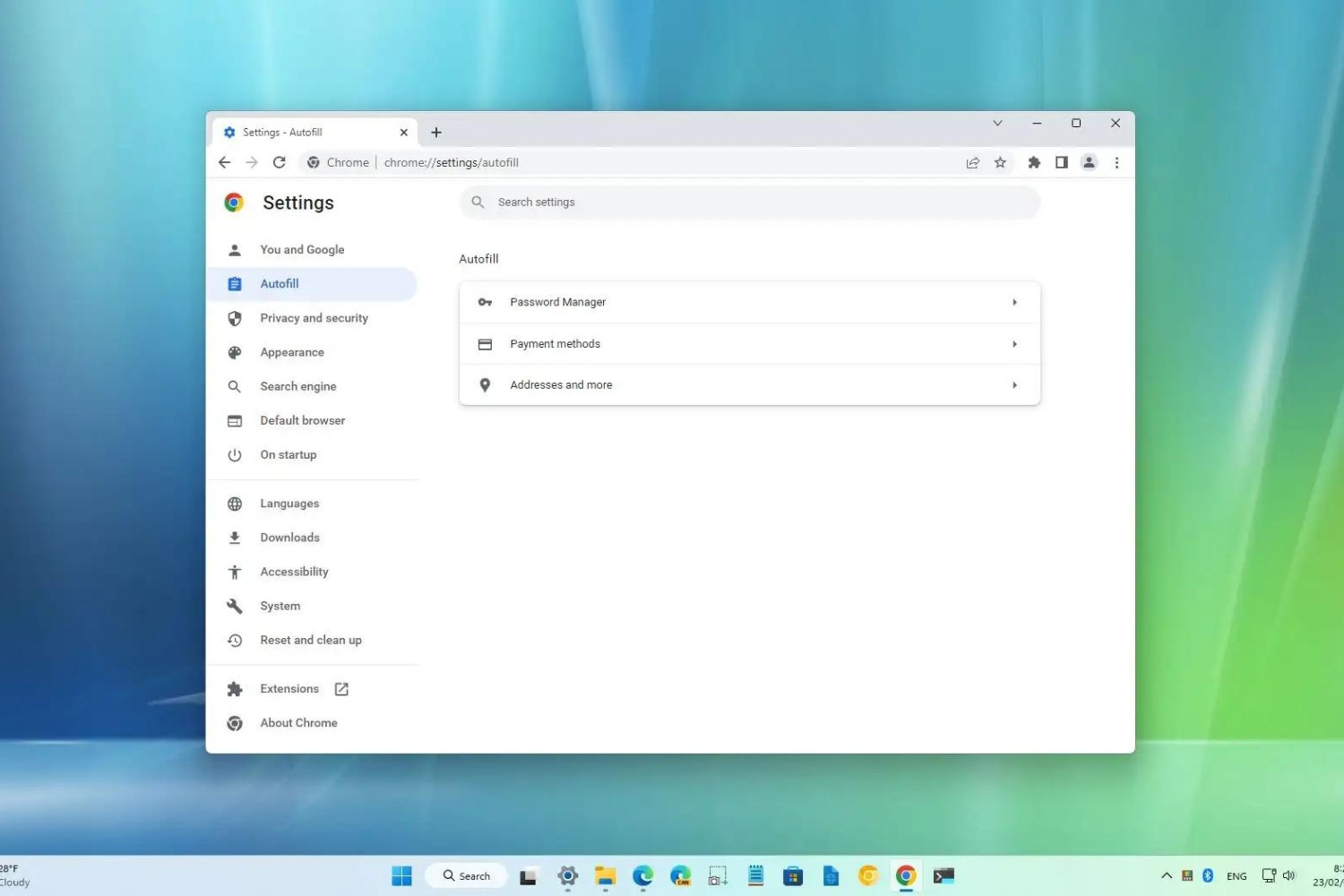Open About Chrome page
The height and width of the screenshot is (896, 1344).
(x=298, y=723)
